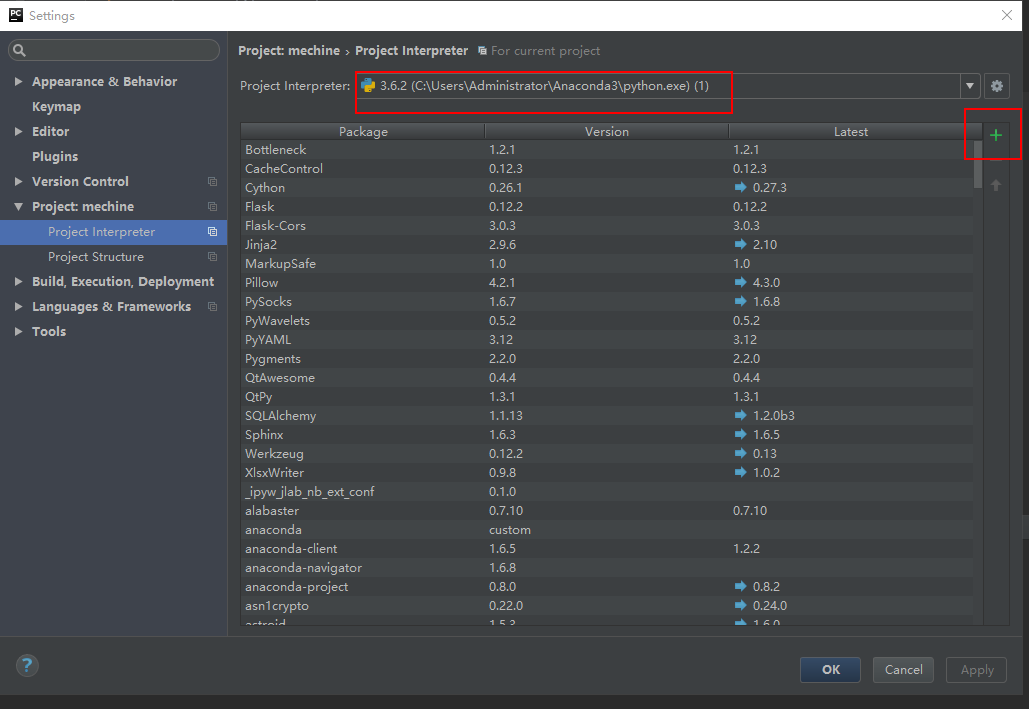This screenshot has width=1029, height=709.
Task: Click the help question mark icon
Action: click(27, 666)
